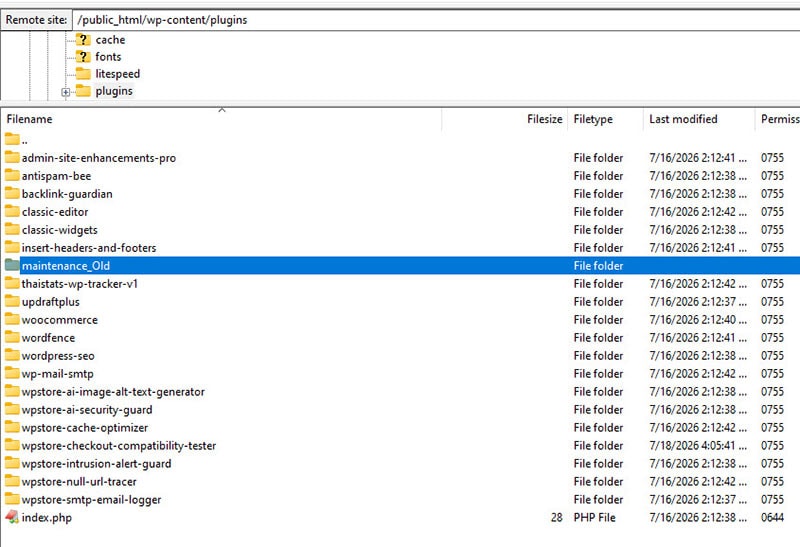Select the wpstore-intrusion-alert-guard filename
800x547 pixels.
click(96, 464)
